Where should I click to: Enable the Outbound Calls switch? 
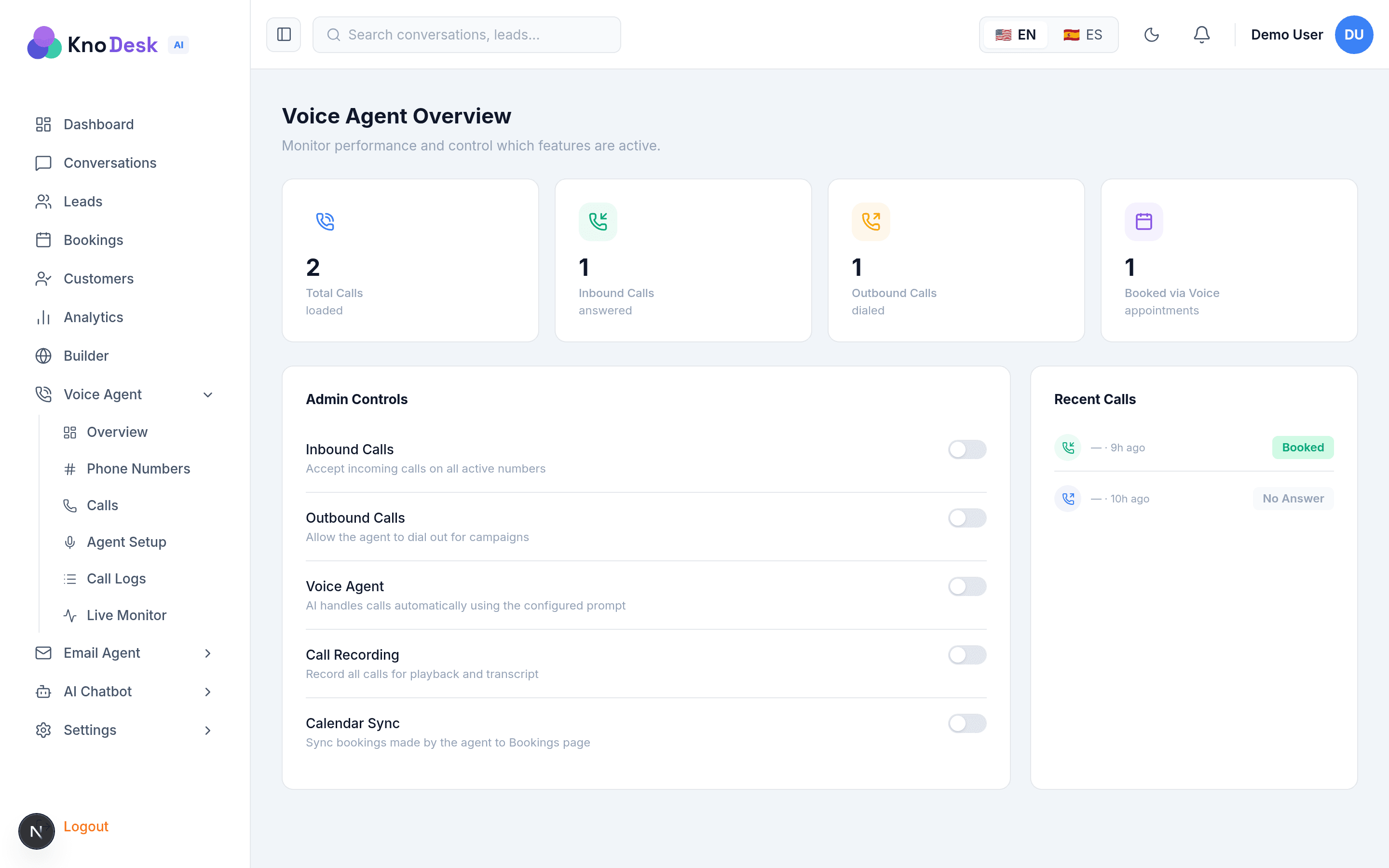(x=967, y=518)
